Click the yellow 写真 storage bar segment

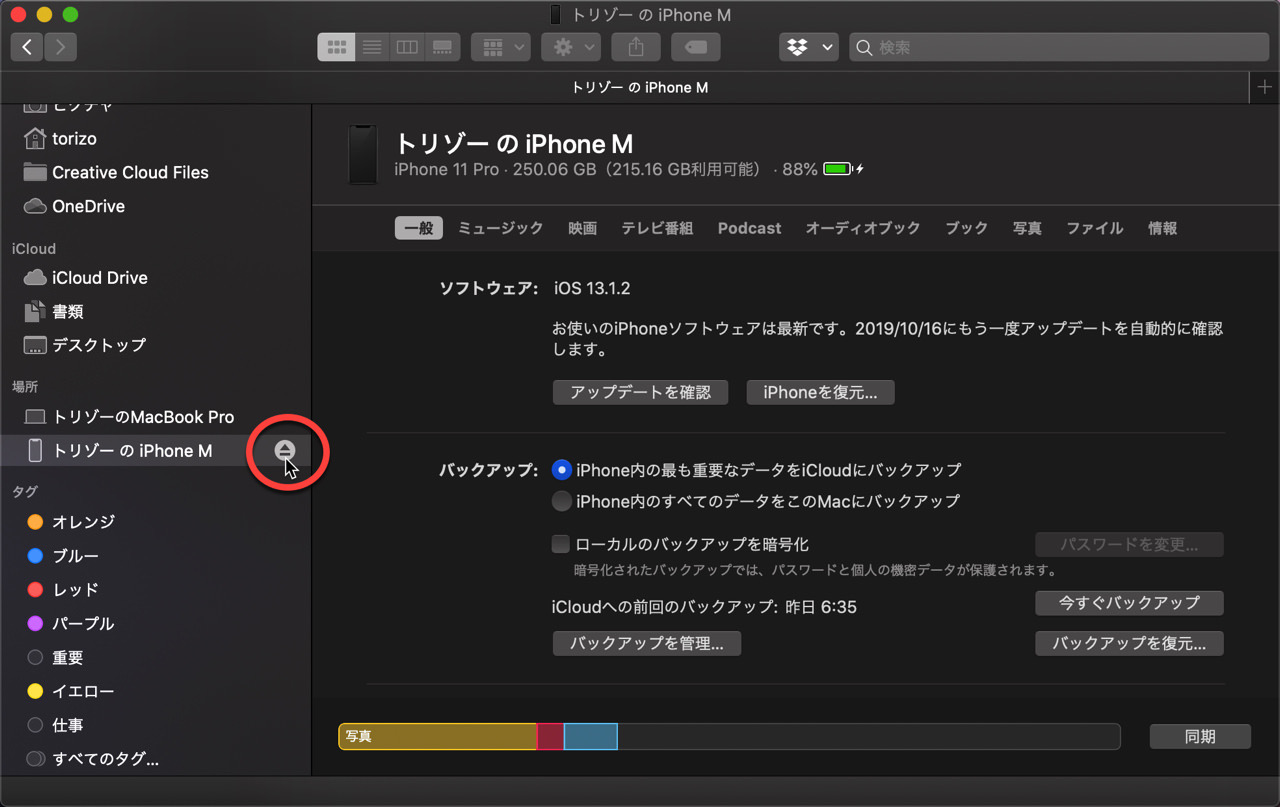click(x=438, y=736)
